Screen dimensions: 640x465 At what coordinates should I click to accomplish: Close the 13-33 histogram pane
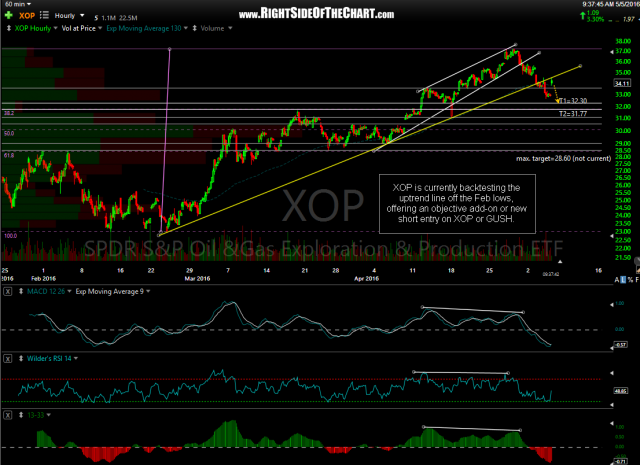tap(7, 415)
